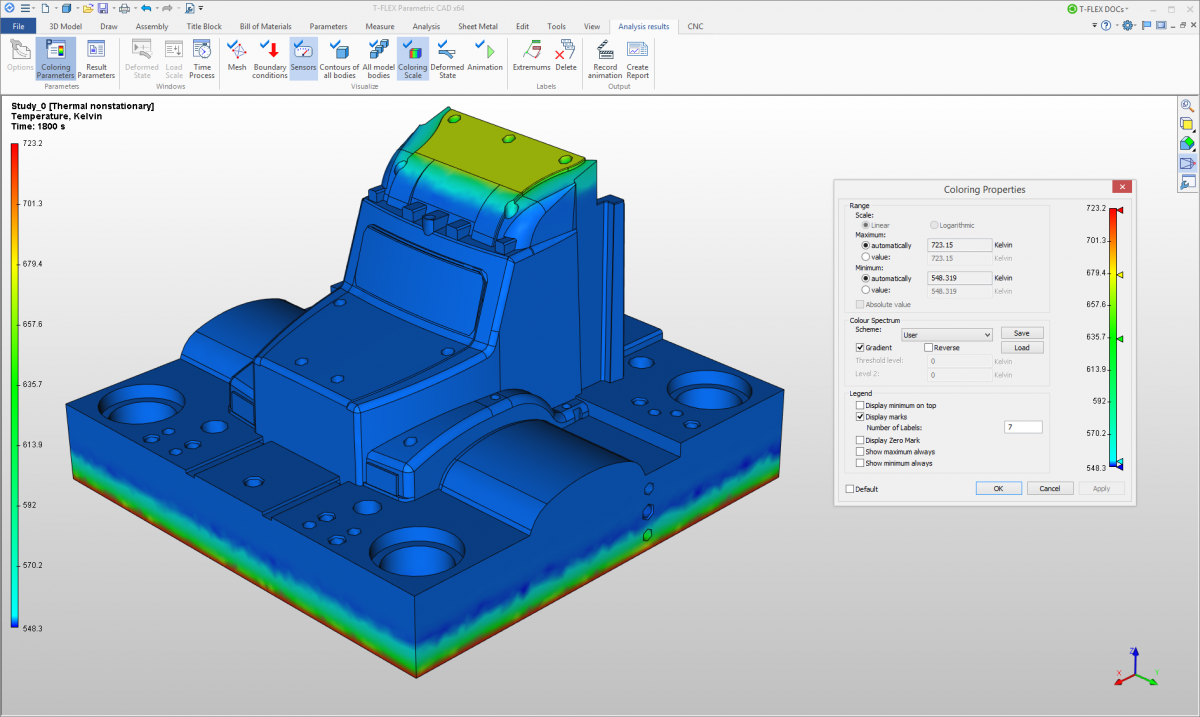Click the wrench view settings icon
The image size is (1200, 717).
pyautogui.click(x=1187, y=182)
